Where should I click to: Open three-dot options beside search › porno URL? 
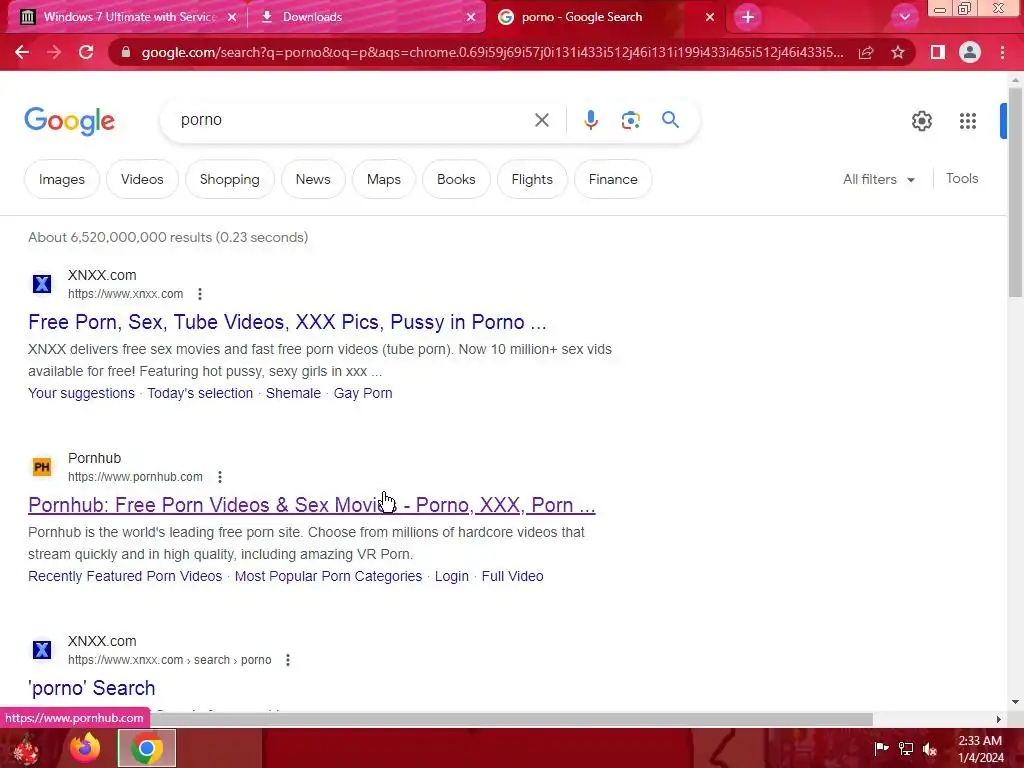point(287,660)
